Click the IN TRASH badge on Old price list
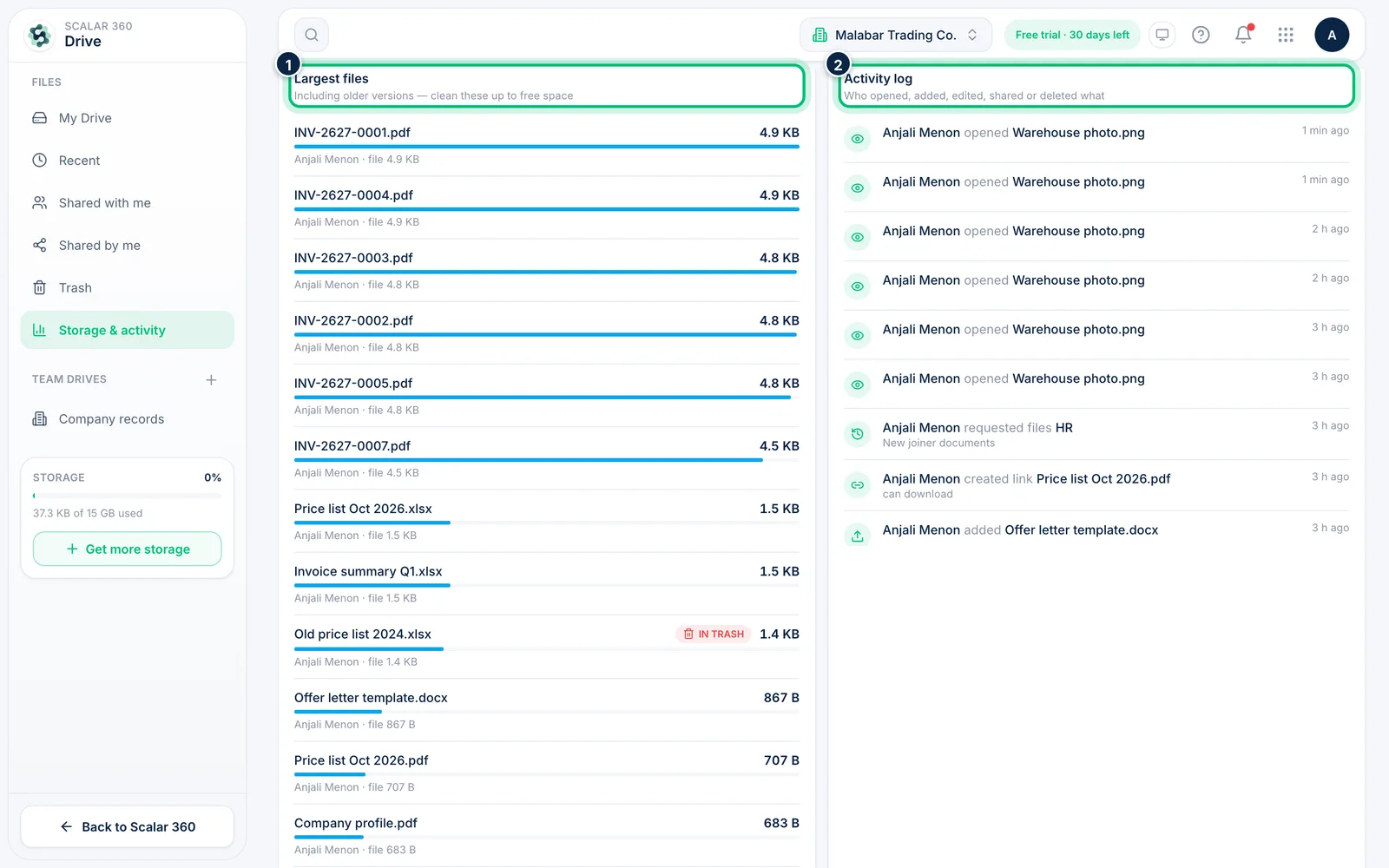Viewport: 1389px width, 868px height. coord(714,634)
